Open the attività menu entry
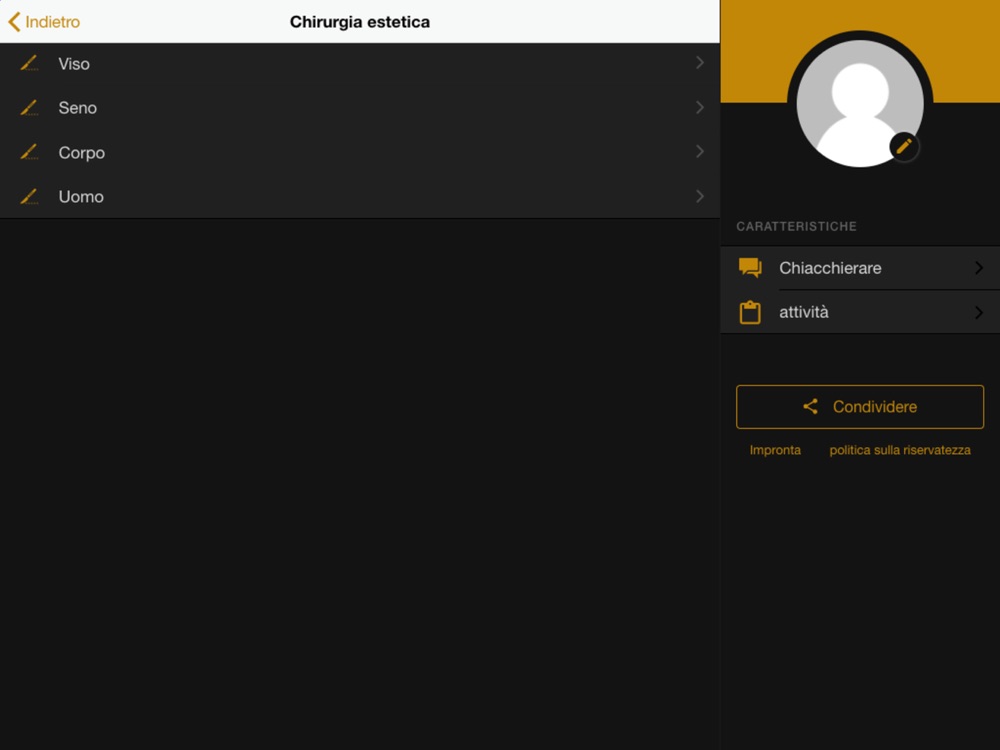This screenshot has height=750, width=1000. [x=860, y=312]
